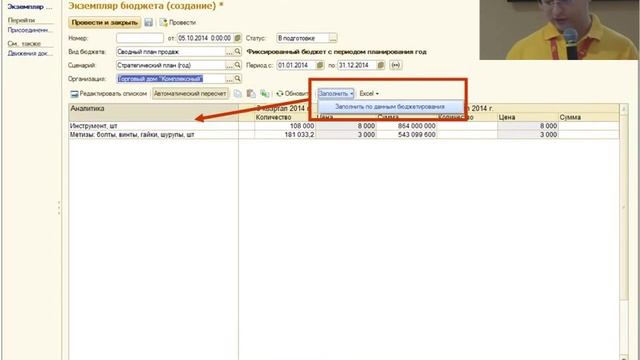640x360 pixels.
Task: Click the Номер input field
Action: [x=140, y=38]
